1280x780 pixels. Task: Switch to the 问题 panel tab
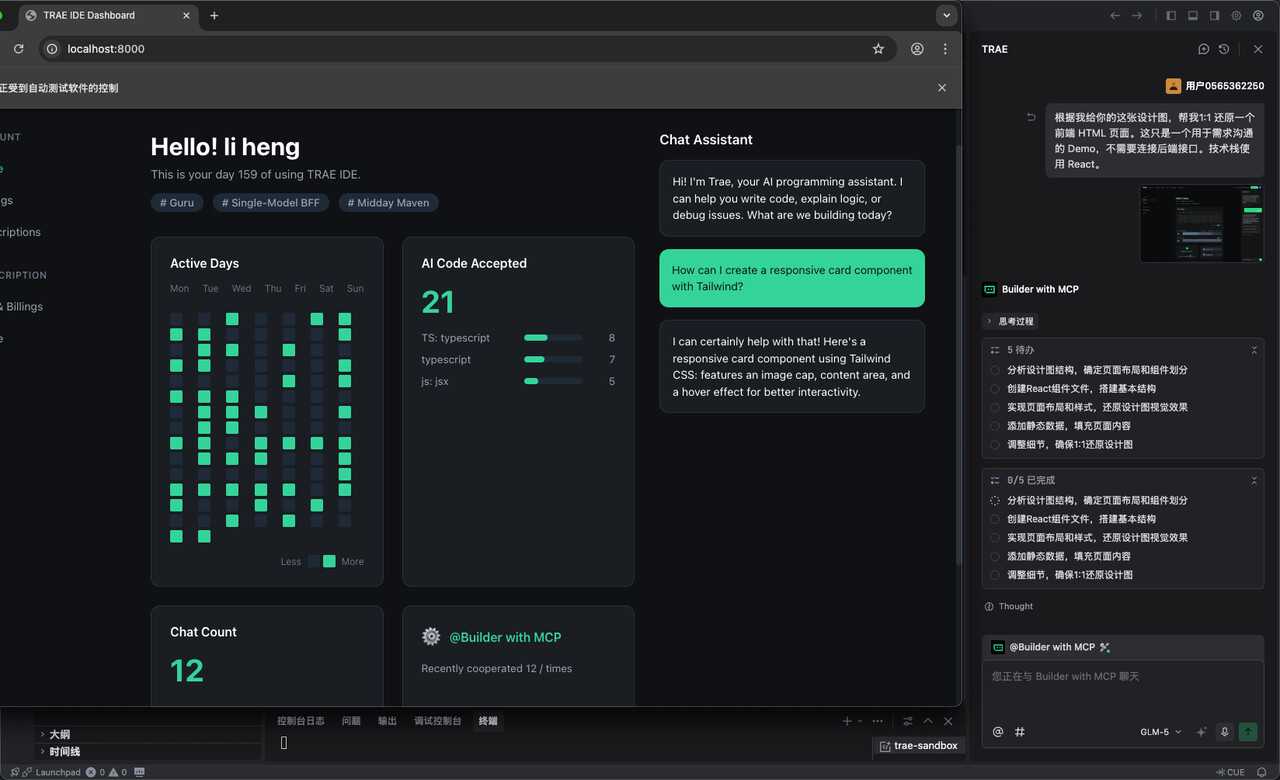point(351,721)
